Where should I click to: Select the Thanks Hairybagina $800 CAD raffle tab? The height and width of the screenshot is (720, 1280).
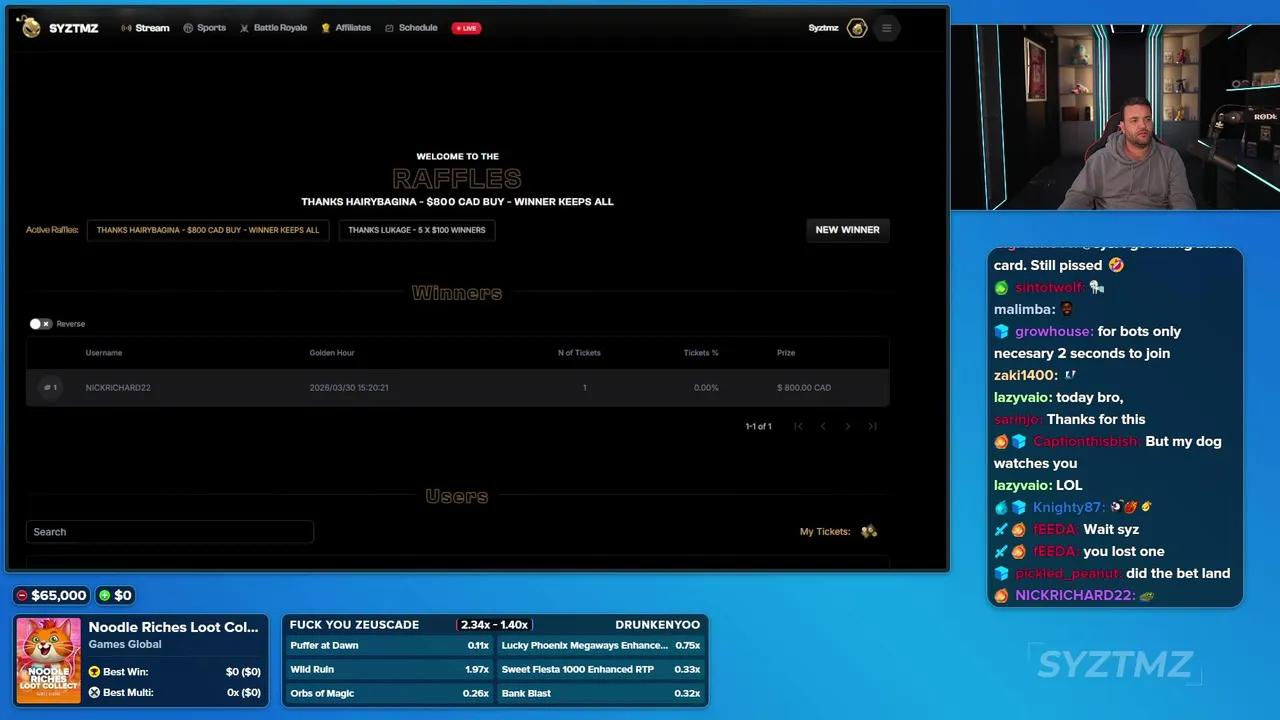click(x=208, y=230)
